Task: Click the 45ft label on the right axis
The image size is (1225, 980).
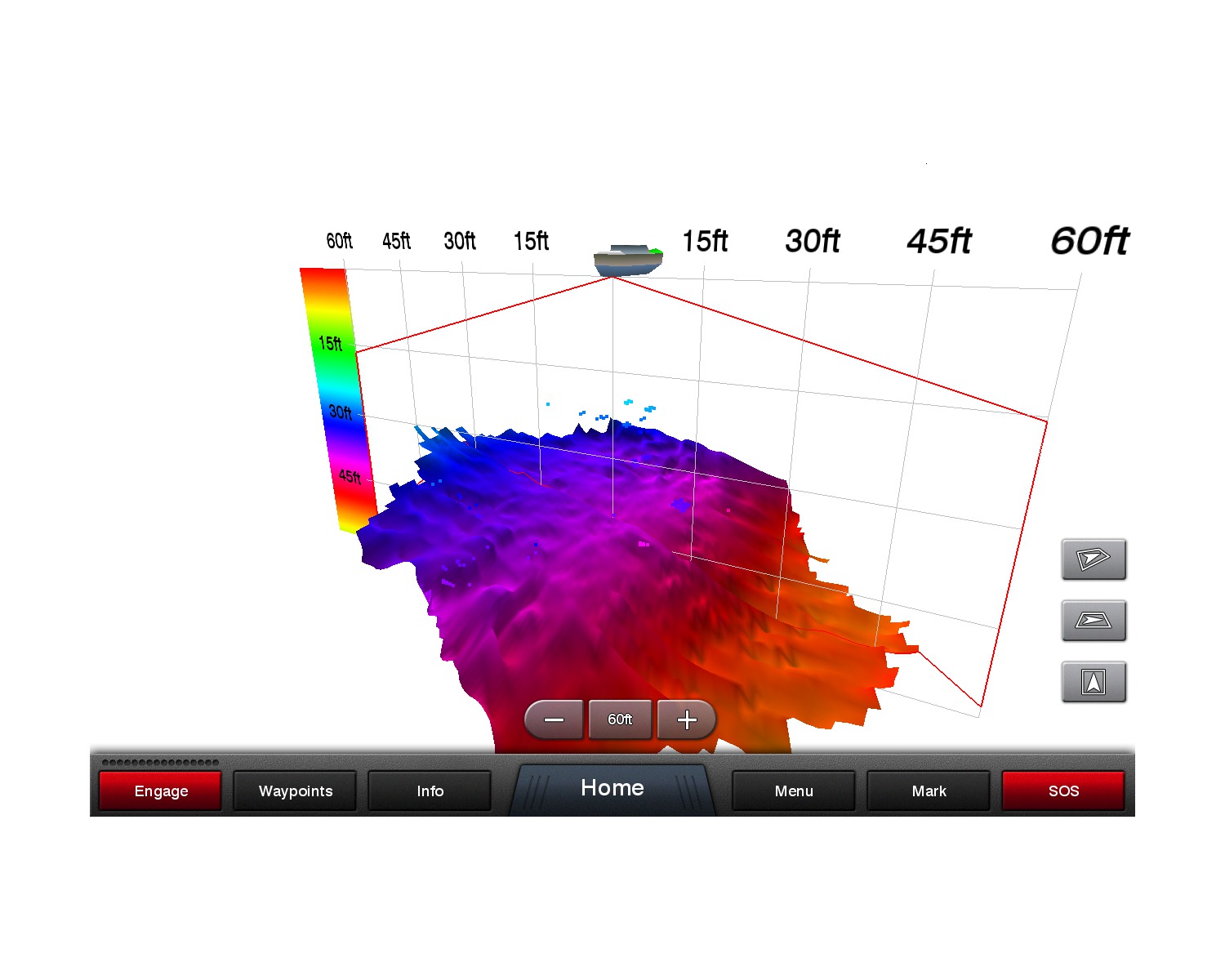Action: click(x=939, y=241)
